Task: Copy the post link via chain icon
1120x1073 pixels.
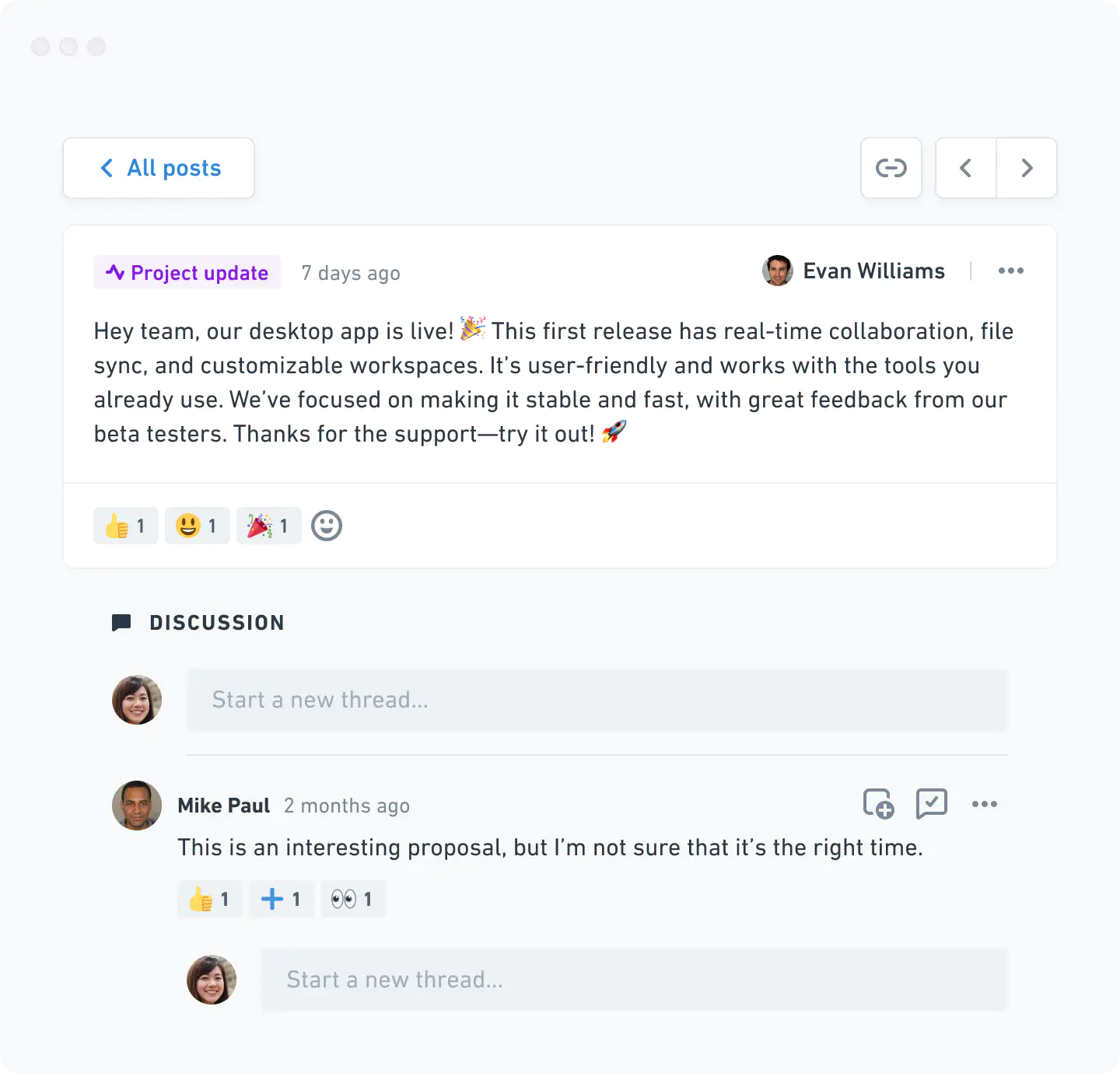Action: 891,168
